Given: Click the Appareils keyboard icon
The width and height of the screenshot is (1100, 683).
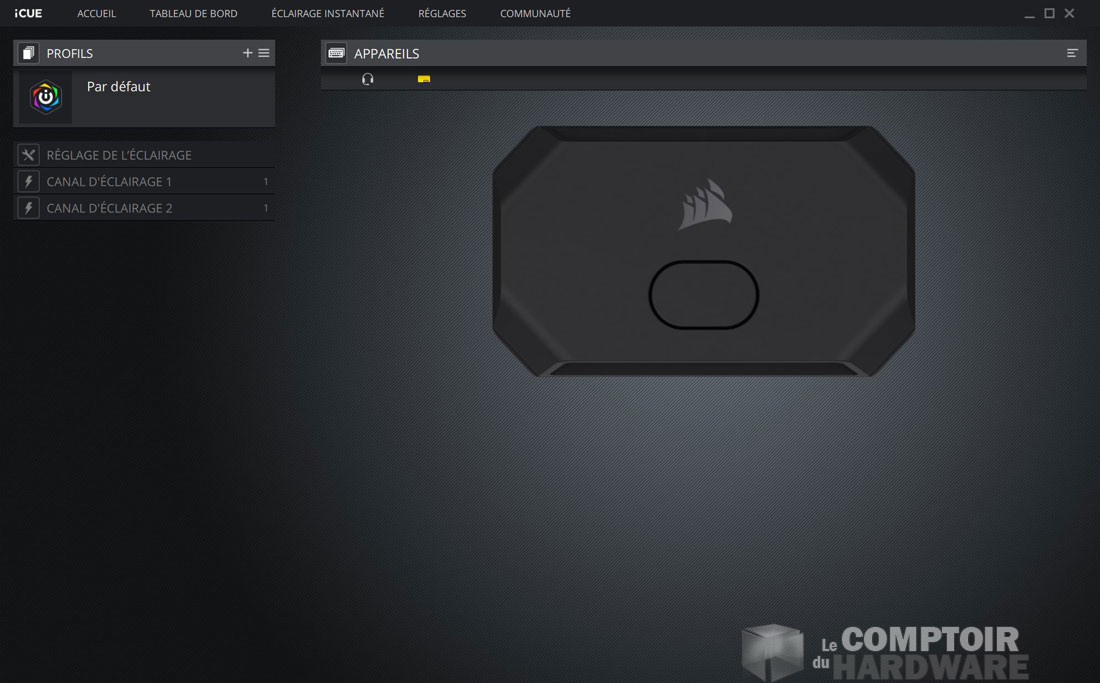Looking at the screenshot, I should [x=336, y=53].
